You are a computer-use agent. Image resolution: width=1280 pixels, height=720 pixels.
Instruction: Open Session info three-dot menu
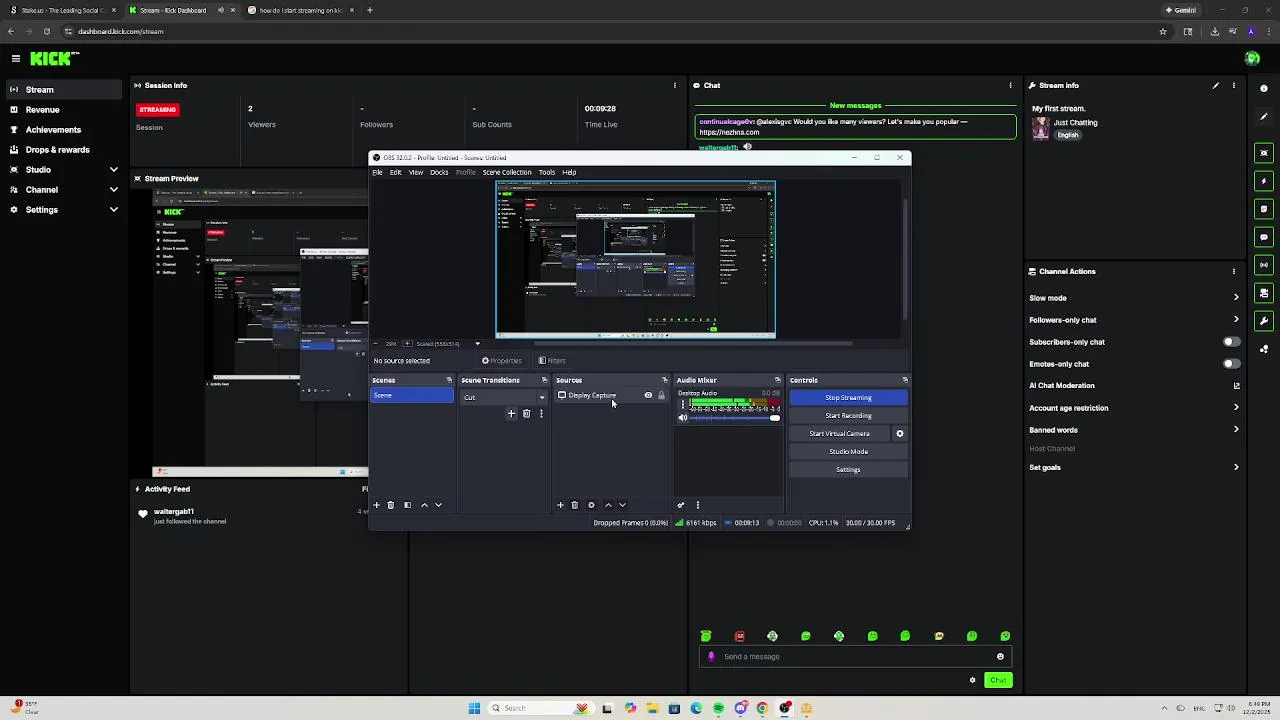tap(675, 86)
